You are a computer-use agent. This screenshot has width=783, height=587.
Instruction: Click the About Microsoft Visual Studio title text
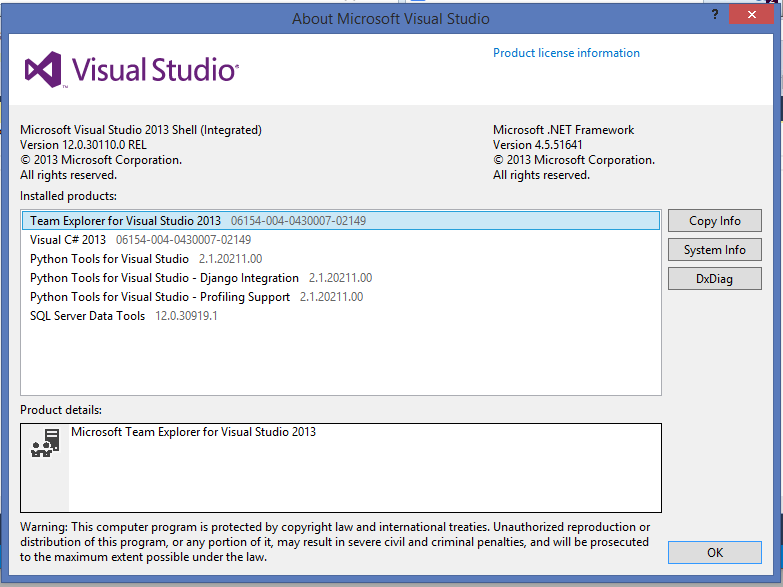[391, 19]
